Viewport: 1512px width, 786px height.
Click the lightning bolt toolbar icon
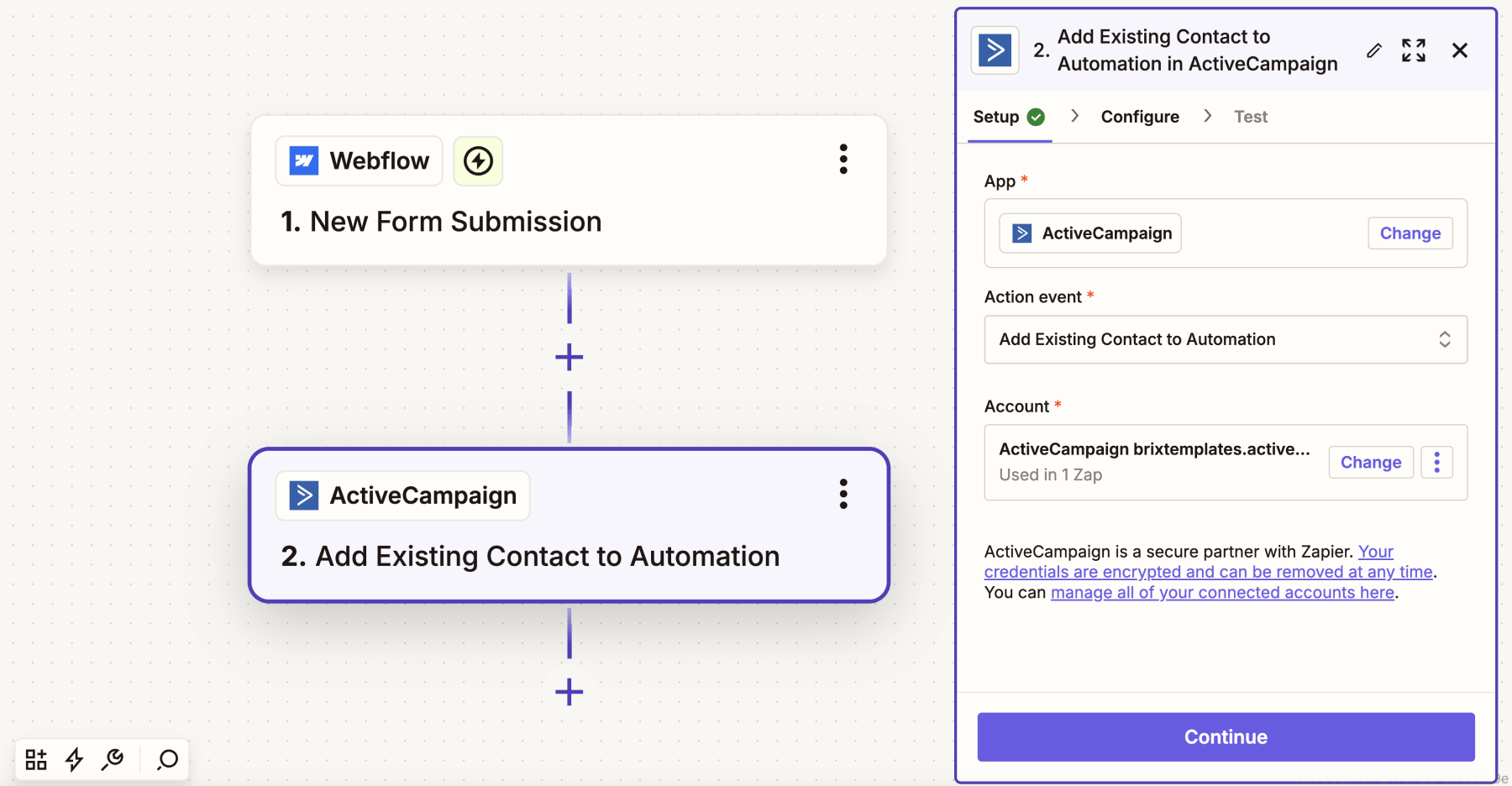pyautogui.click(x=75, y=759)
